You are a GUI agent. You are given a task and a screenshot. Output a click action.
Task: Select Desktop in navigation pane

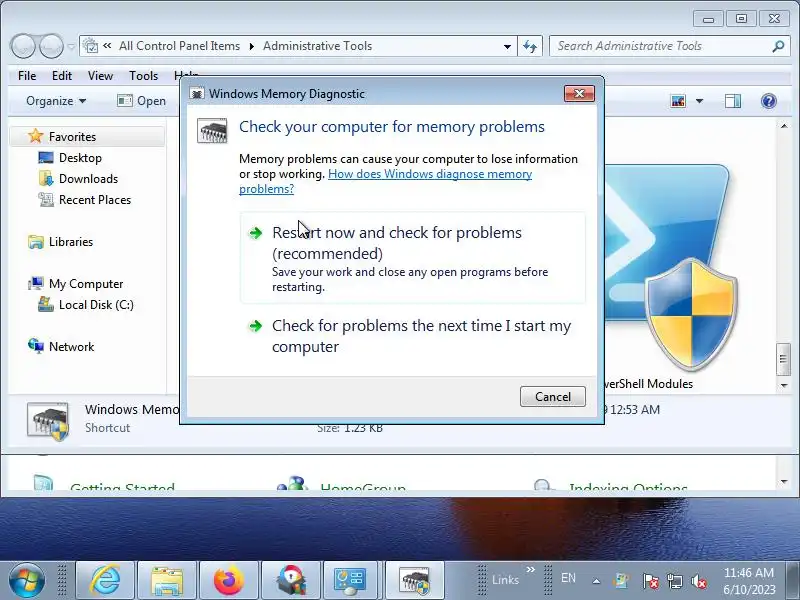tap(80, 158)
